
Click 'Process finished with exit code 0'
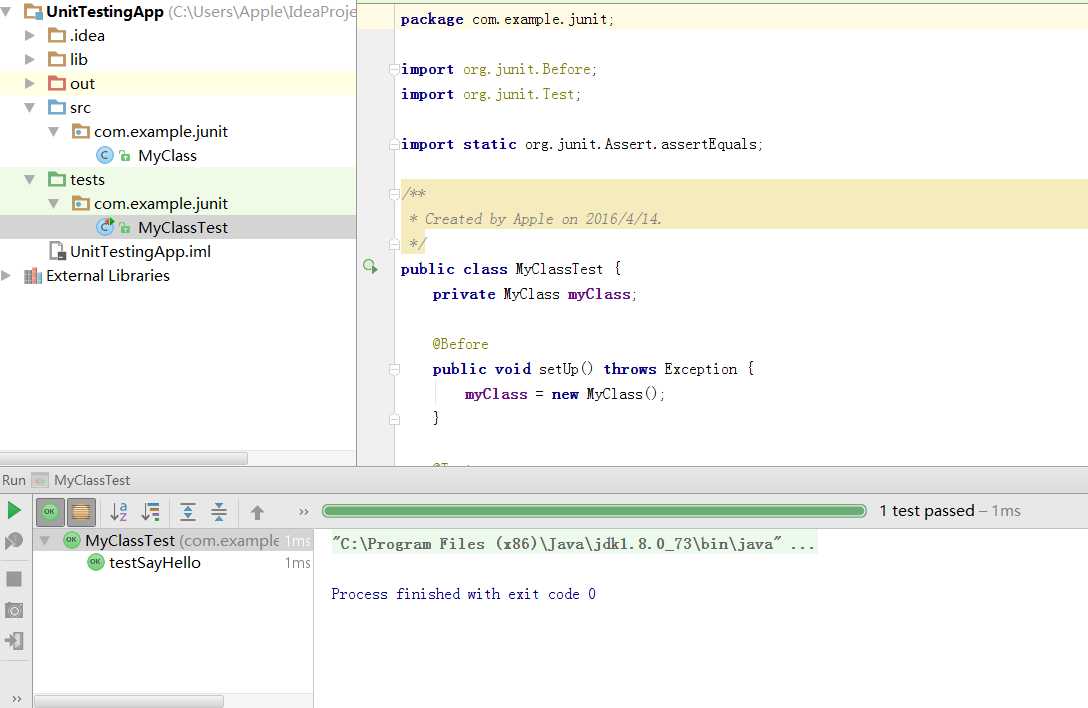[463, 594]
